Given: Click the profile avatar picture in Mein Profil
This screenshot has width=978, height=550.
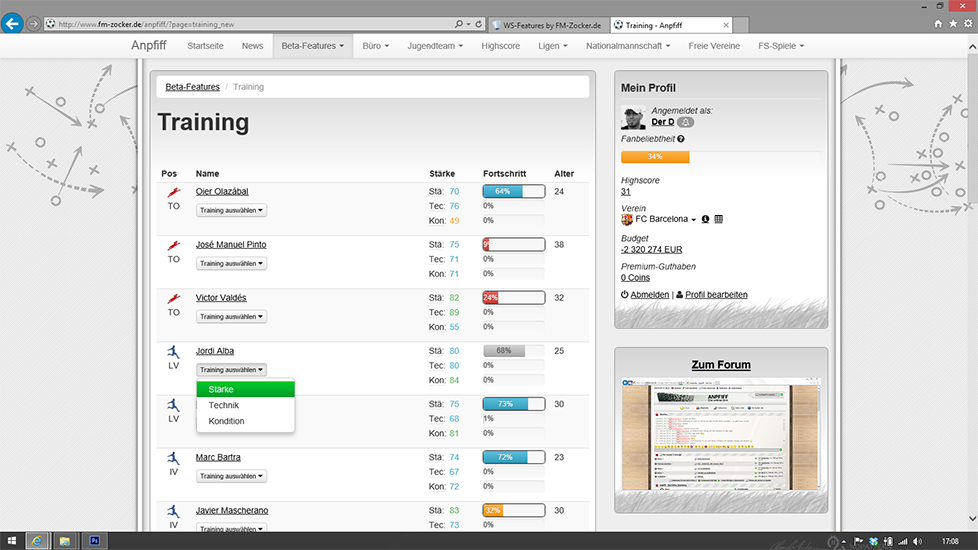Looking at the screenshot, I should tap(633, 117).
